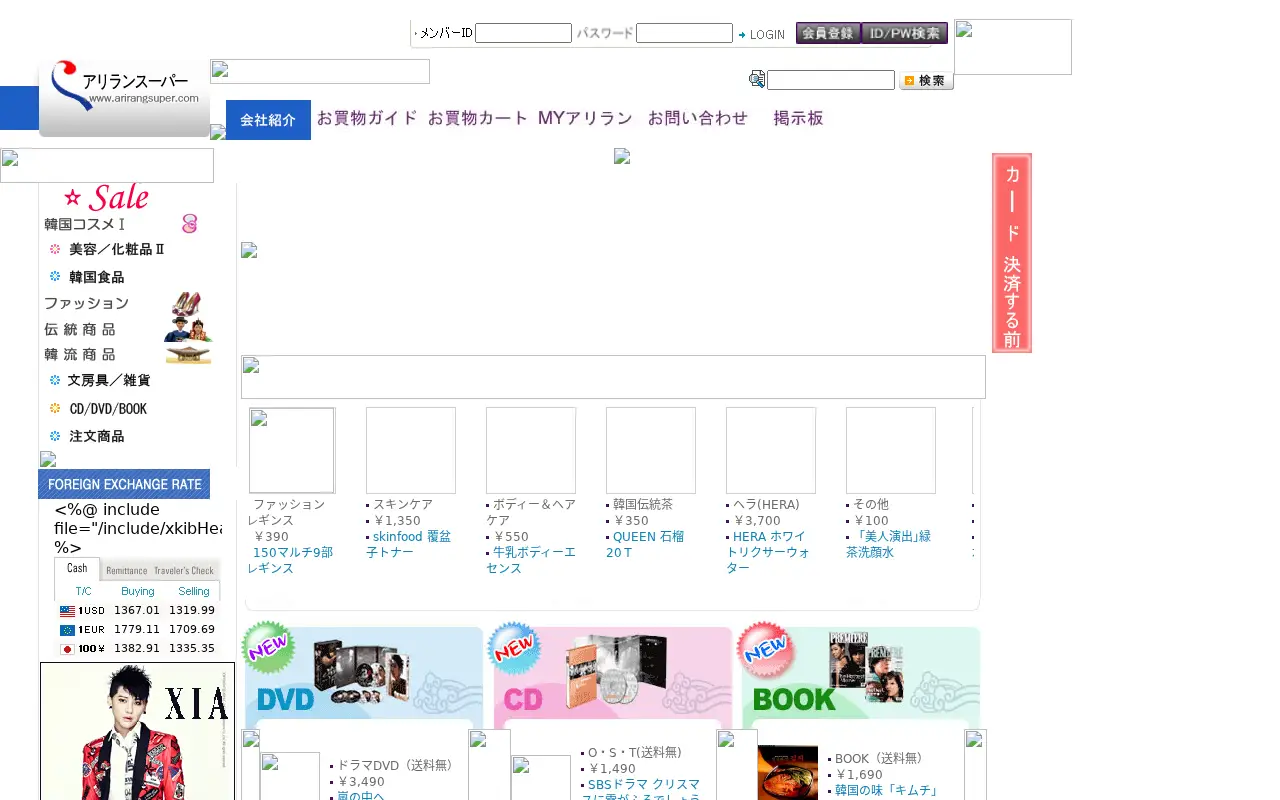Open the pink Sale star banner
The width and height of the screenshot is (1280, 800).
point(106,197)
